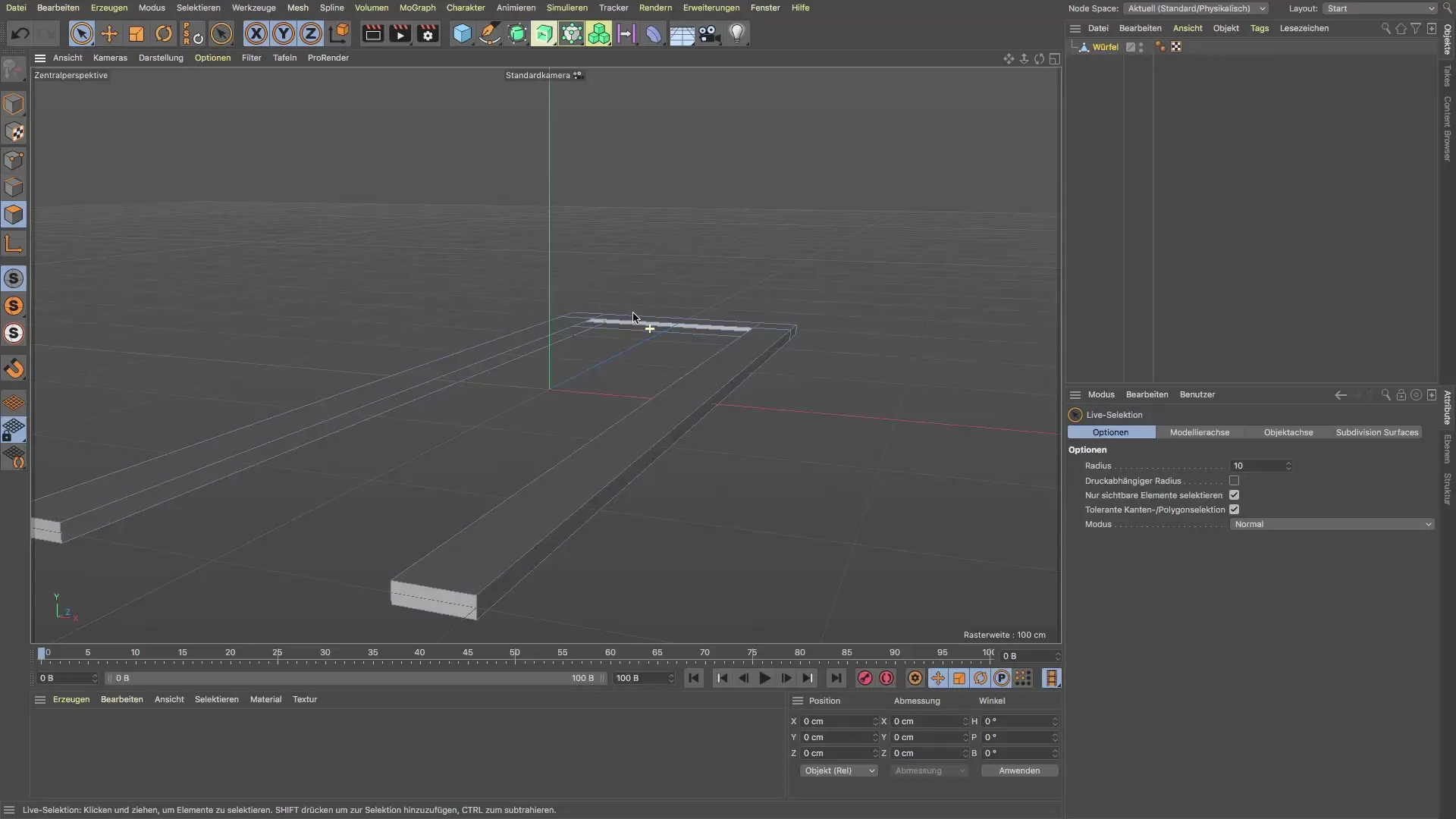Click the Undo arrow icon
This screenshot has width=1456, height=819.
20,33
